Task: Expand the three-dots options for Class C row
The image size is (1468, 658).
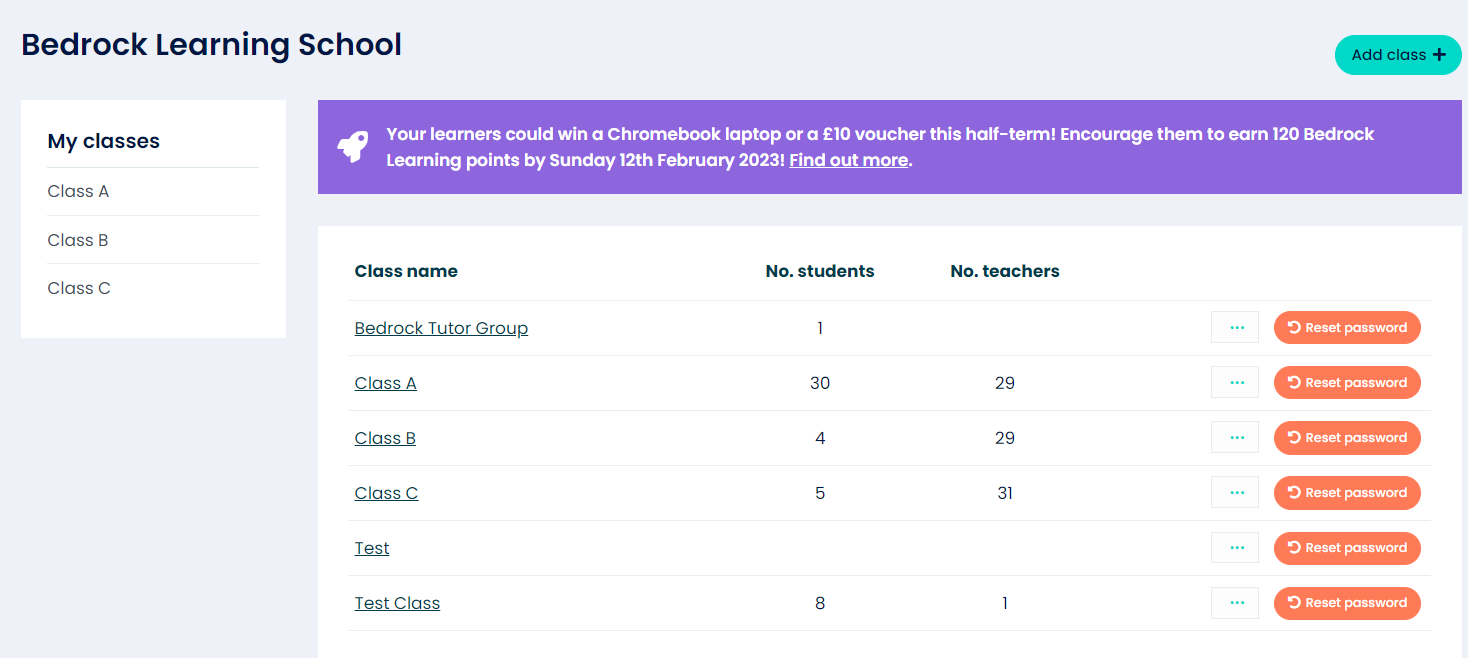Action: coord(1235,492)
